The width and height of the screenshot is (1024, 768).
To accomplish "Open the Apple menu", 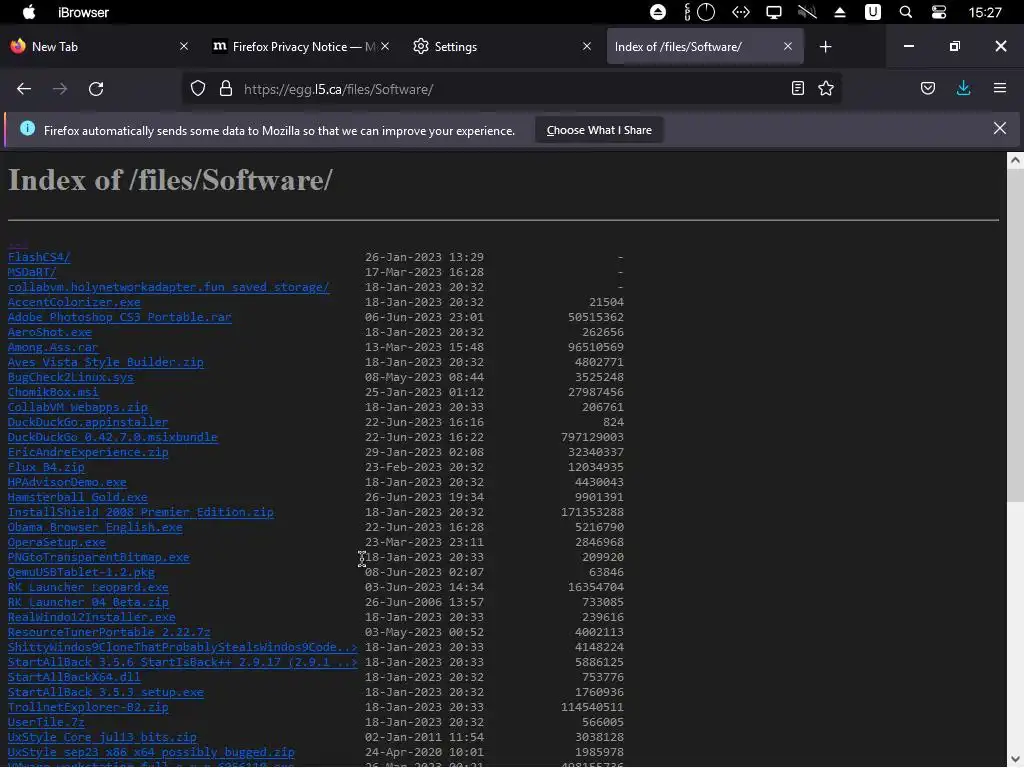I will [29, 12].
